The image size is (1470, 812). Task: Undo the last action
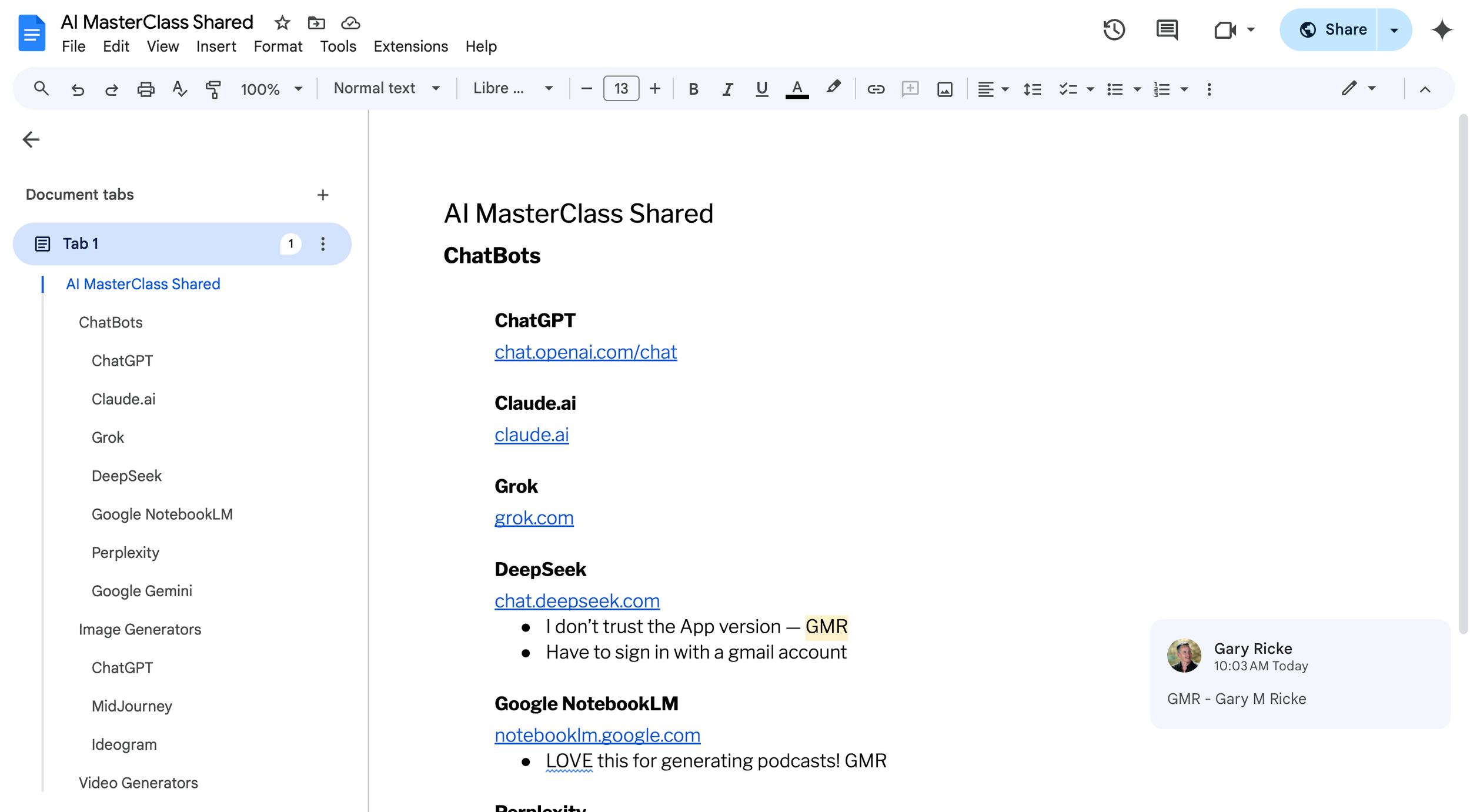(x=77, y=89)
